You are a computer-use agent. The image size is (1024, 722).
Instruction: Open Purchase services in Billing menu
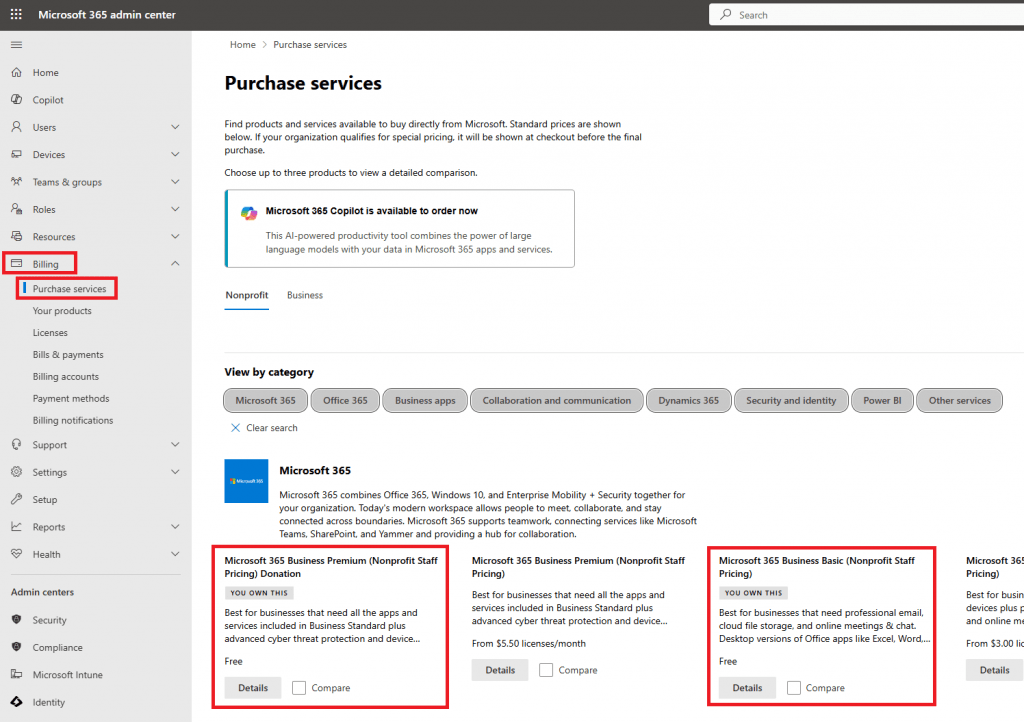(69, 289)
